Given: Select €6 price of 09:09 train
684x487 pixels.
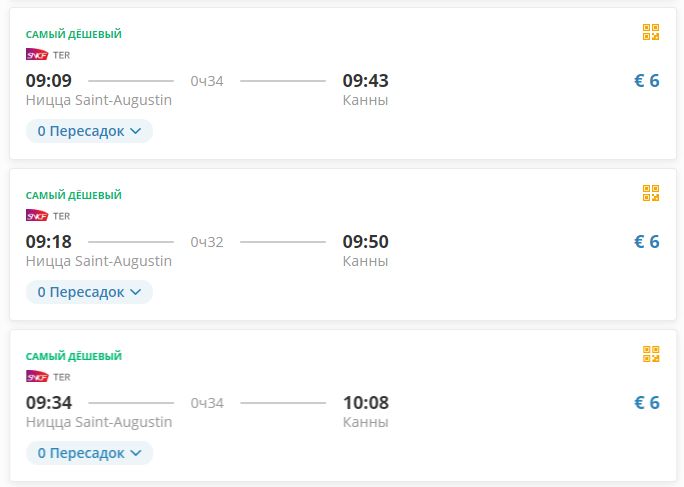Looking at the screenshot, I should click(x=646, y=81).
